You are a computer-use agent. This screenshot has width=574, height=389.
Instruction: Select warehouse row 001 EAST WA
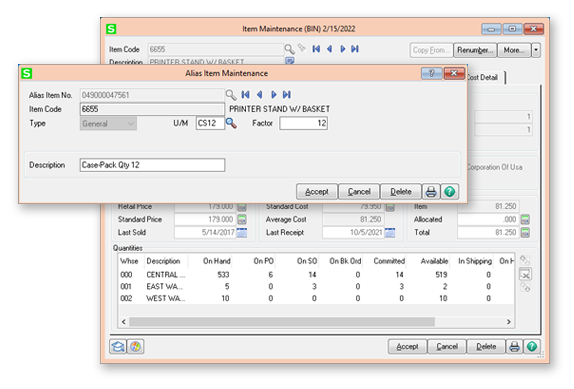(x=316, y=287)
